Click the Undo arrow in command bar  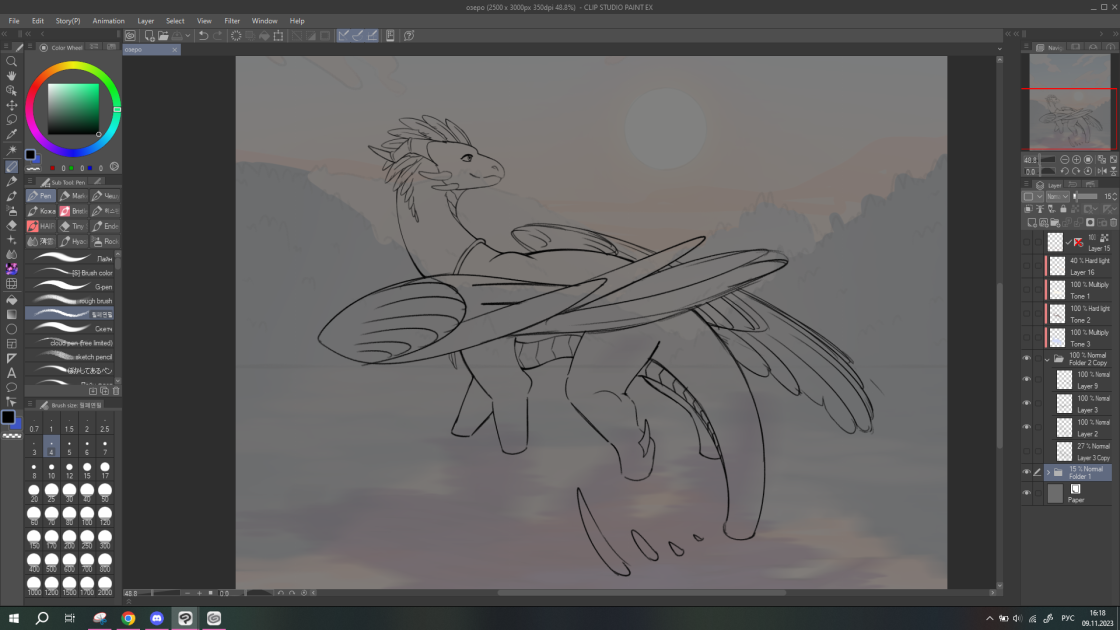pyautogui.click(x=203, y=36)
